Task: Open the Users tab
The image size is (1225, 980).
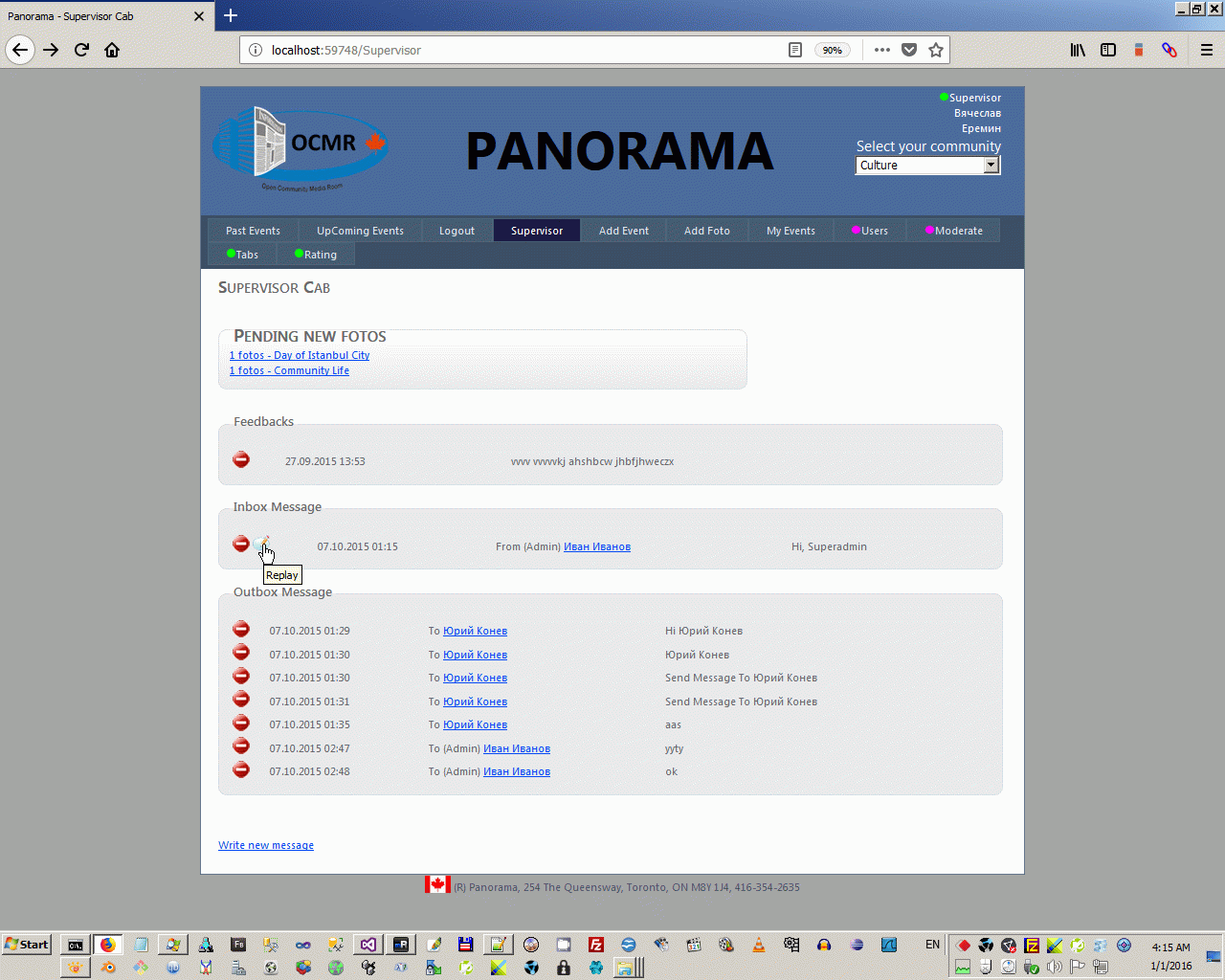Action: [x=870, y=231]
